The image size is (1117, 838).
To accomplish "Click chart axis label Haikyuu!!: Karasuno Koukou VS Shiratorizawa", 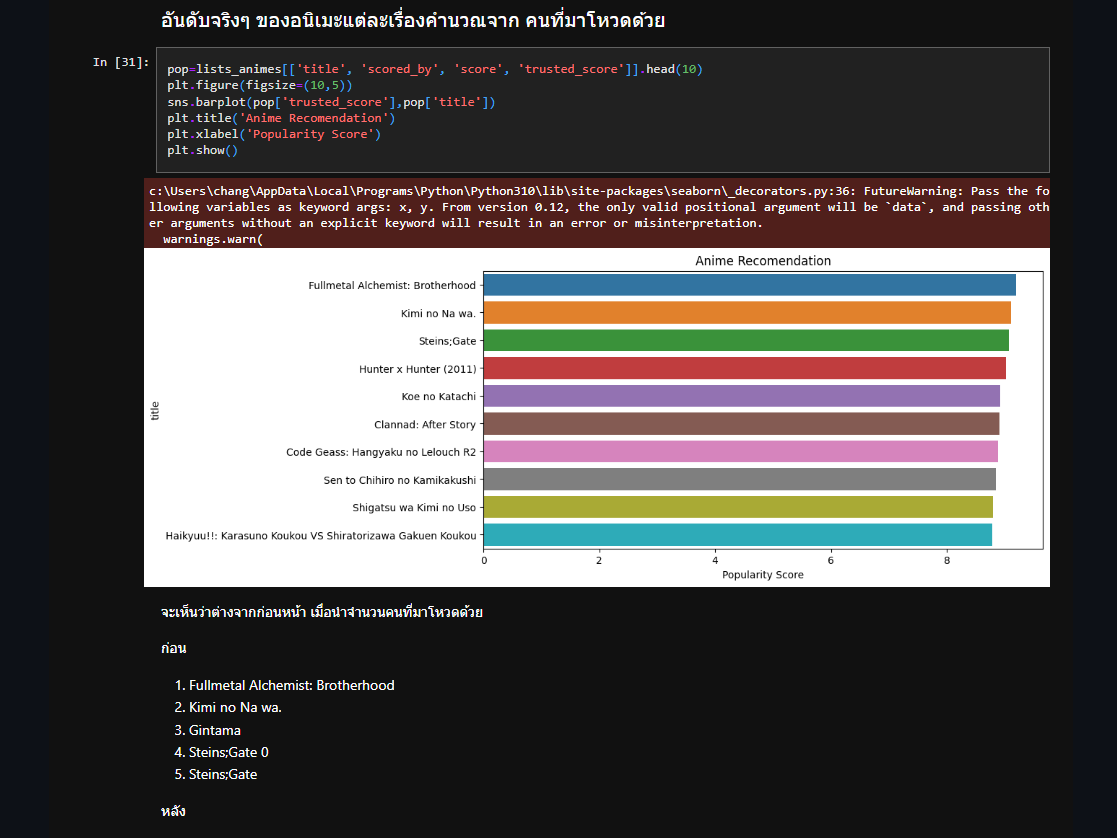I will pos(321,535).
